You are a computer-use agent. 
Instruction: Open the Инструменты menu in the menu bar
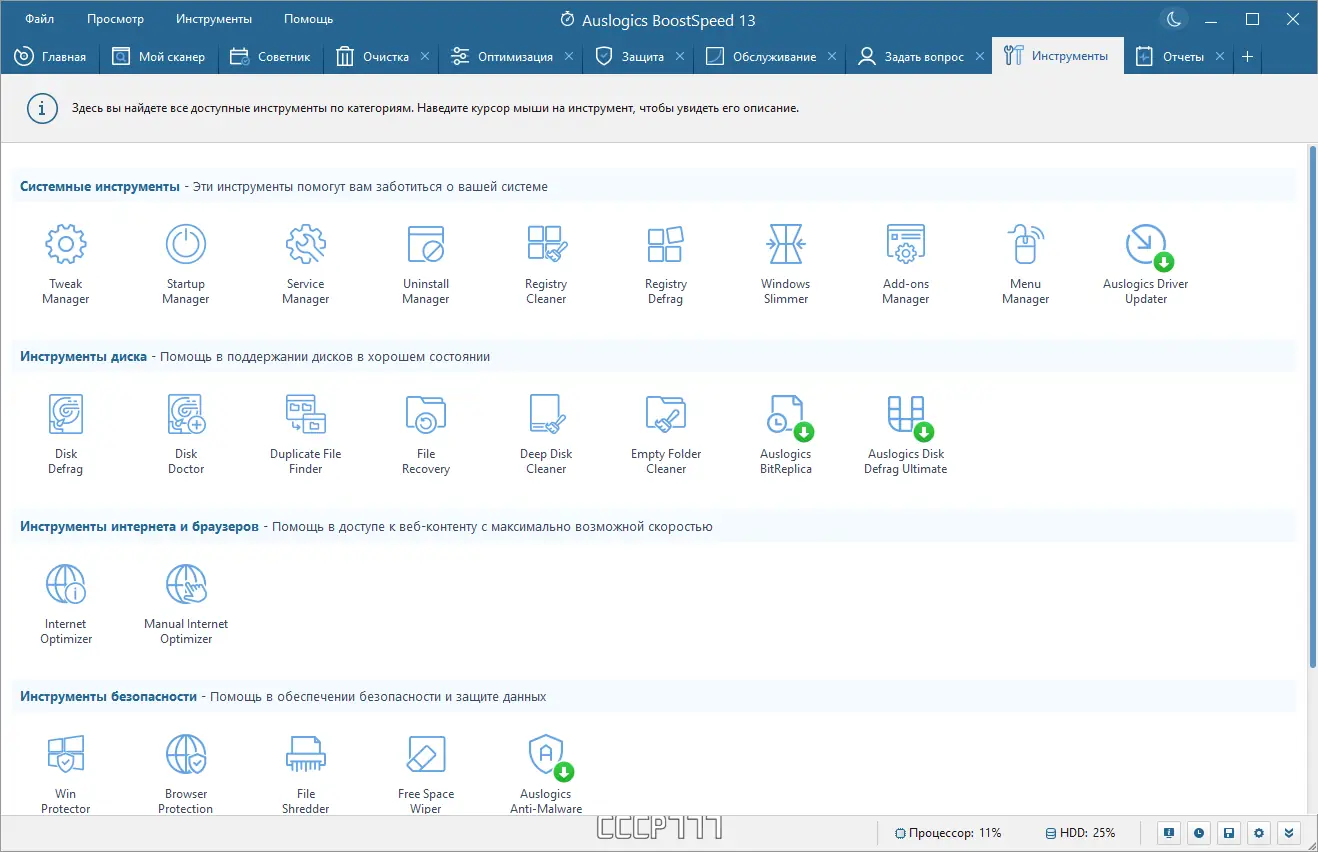click(214, 19)
